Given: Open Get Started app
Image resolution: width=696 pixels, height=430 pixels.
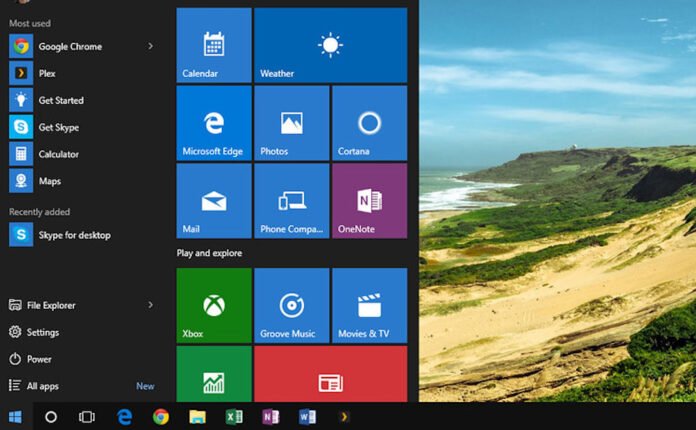Looking at the screenshot, I should [84, 100].
